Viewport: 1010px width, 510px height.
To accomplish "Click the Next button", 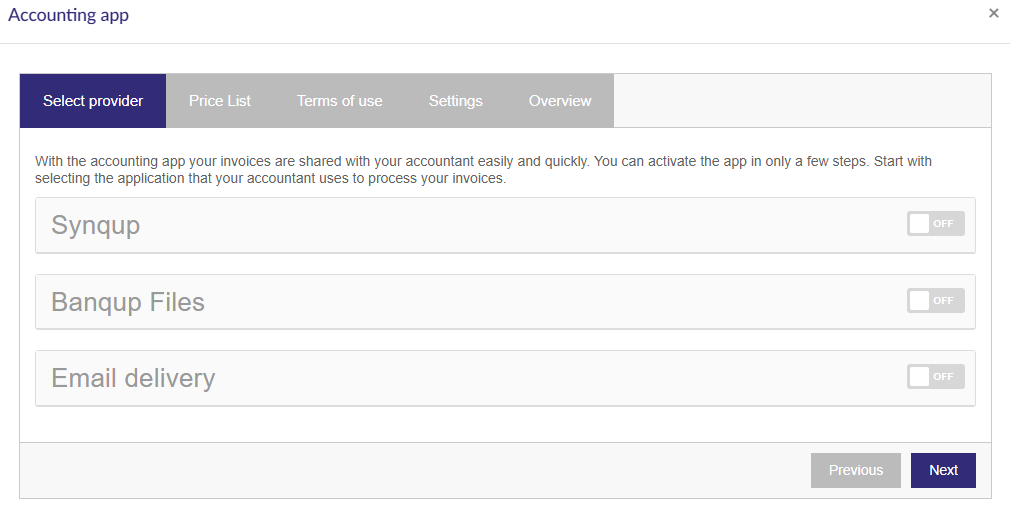I will [943, 470].
